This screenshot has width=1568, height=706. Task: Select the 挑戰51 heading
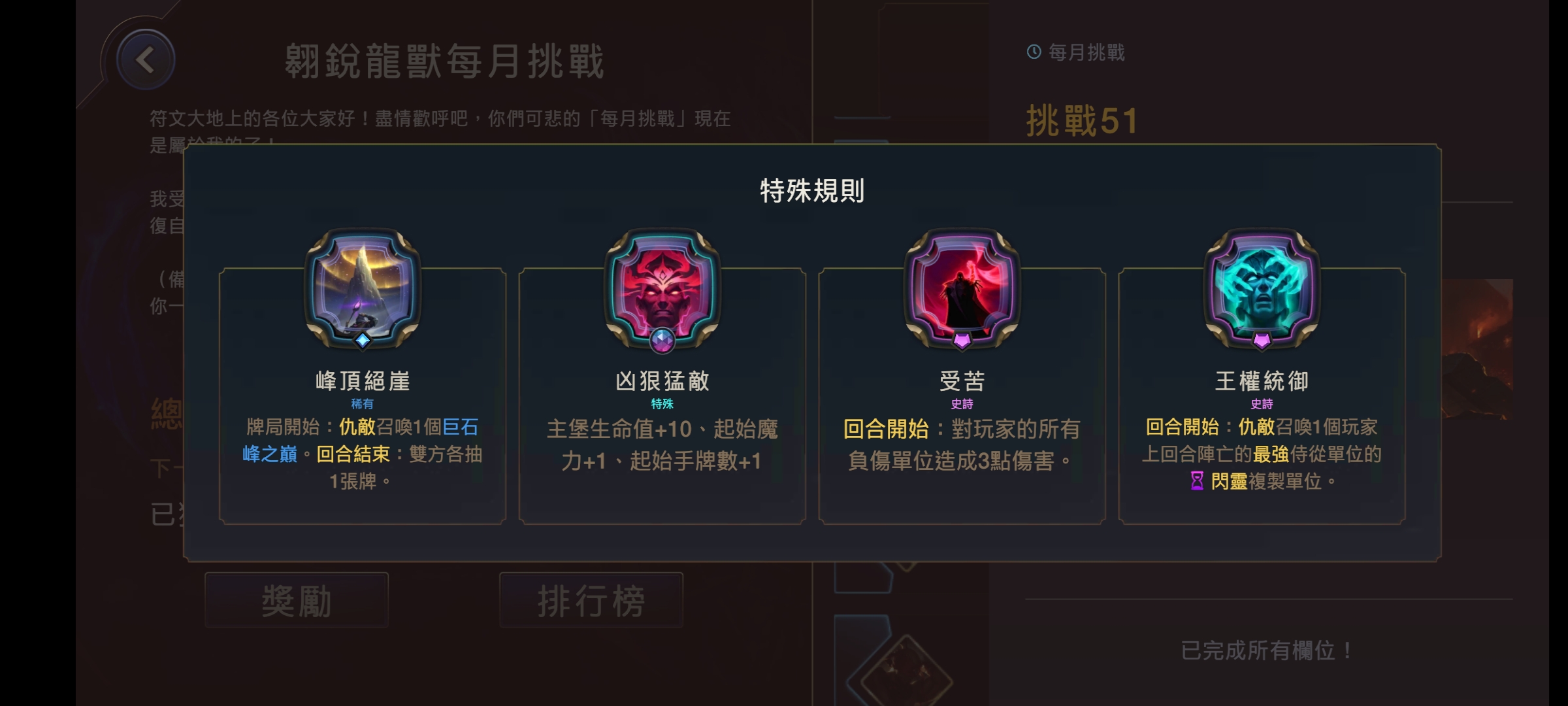pos(1082,121)
